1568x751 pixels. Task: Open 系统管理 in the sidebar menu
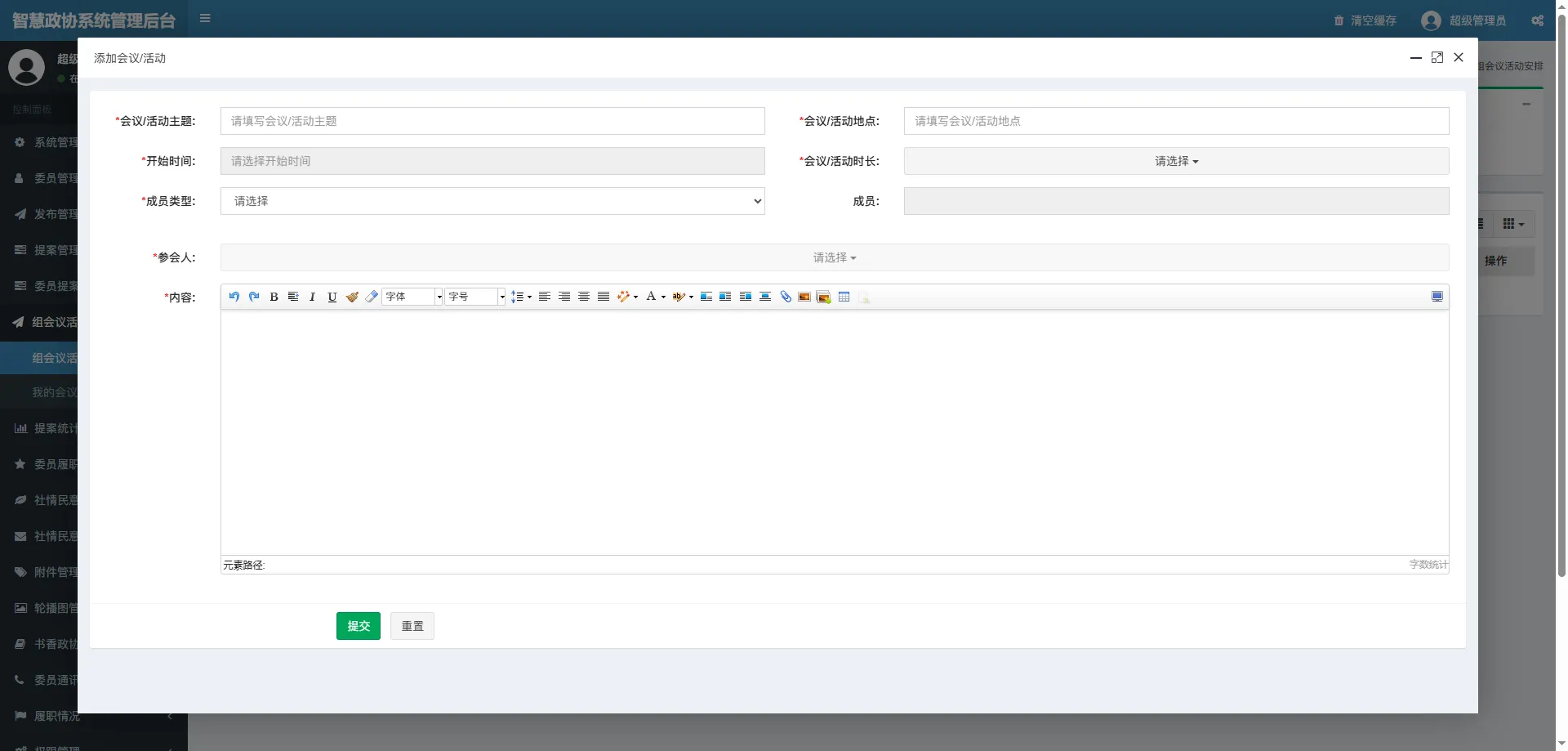point(49,142)
